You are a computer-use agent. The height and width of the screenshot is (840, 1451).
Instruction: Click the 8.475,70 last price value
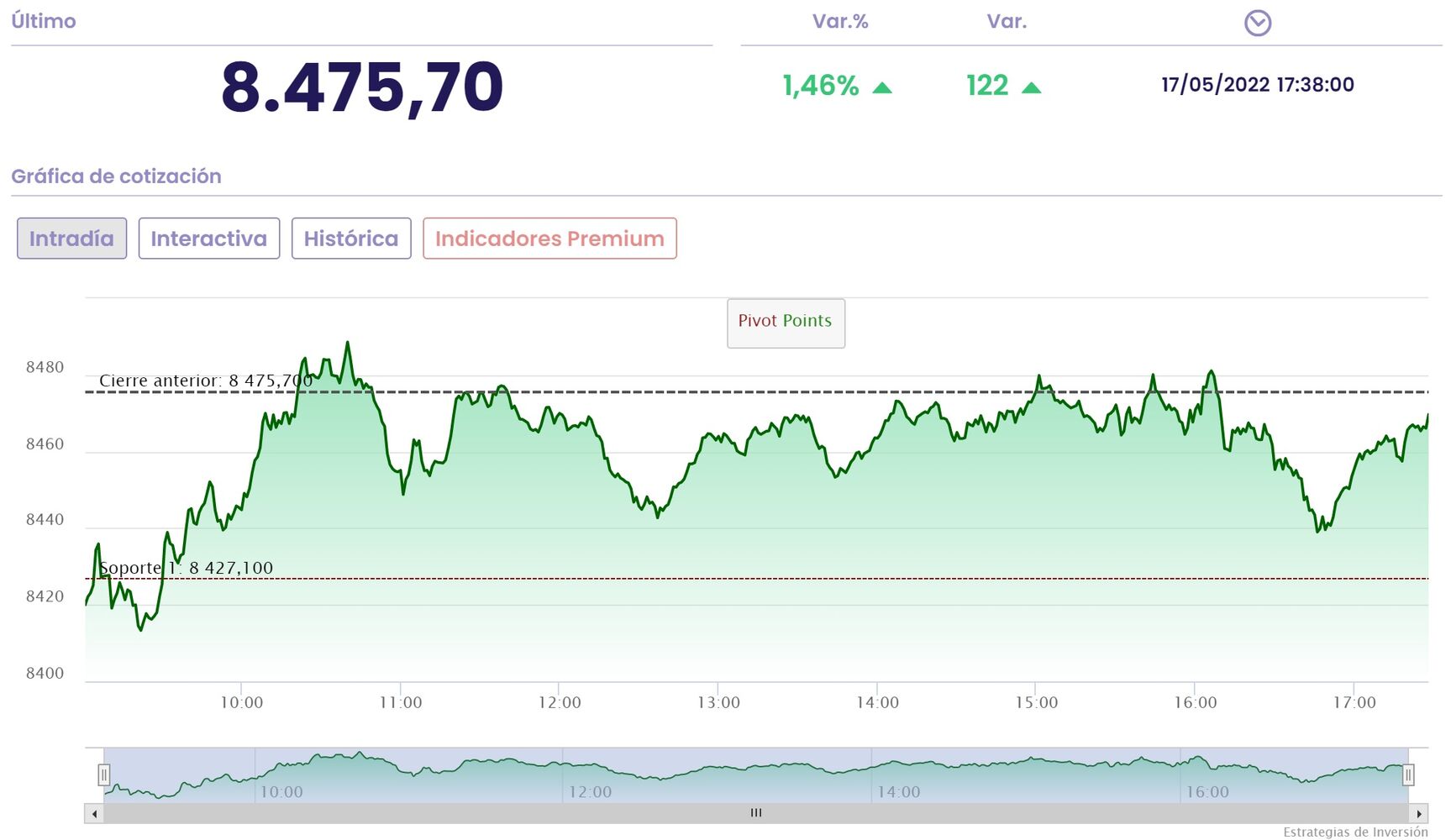coord(362,87)
